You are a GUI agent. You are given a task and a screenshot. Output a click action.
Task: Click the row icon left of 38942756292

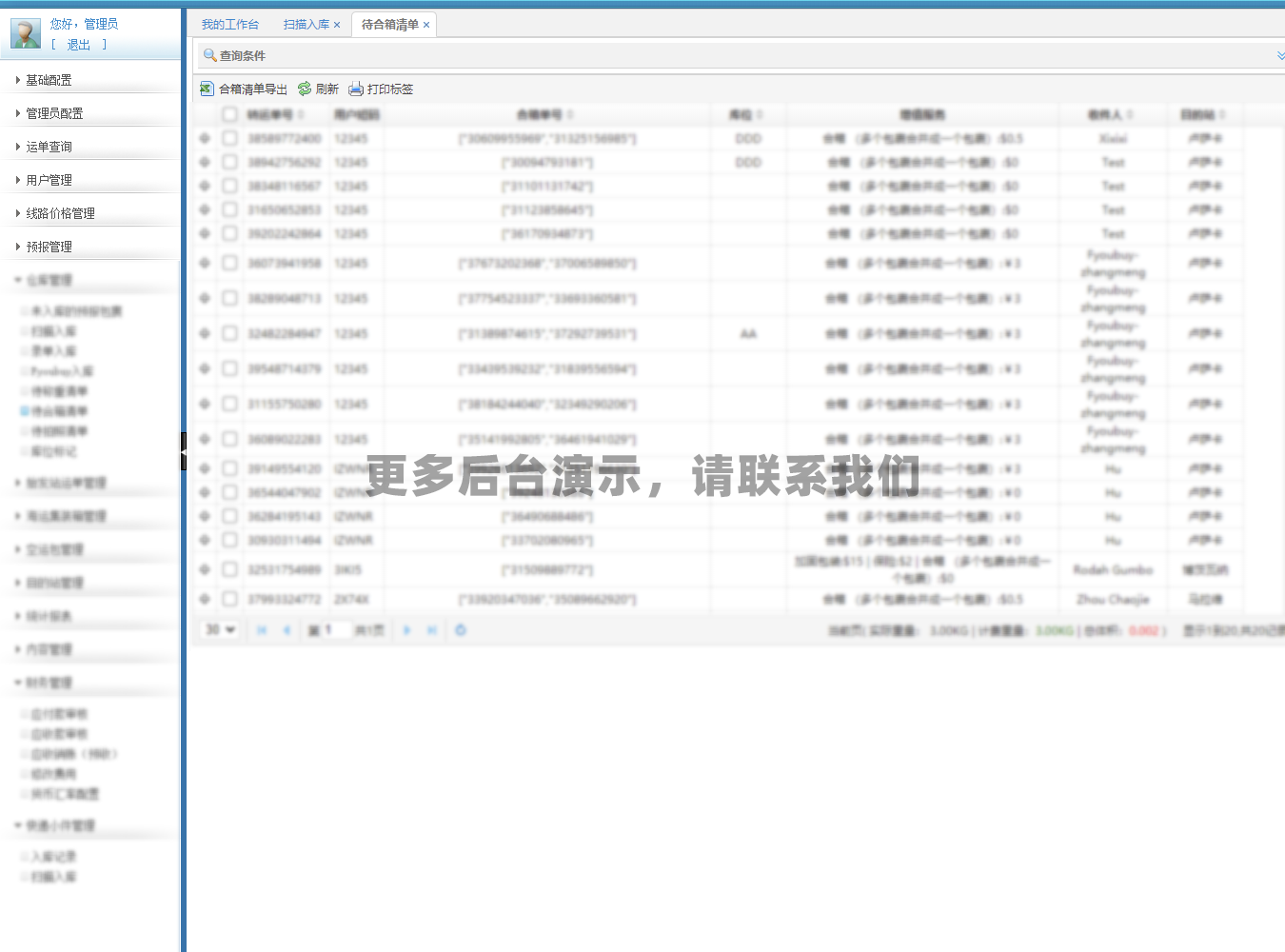tap(205, 163)
